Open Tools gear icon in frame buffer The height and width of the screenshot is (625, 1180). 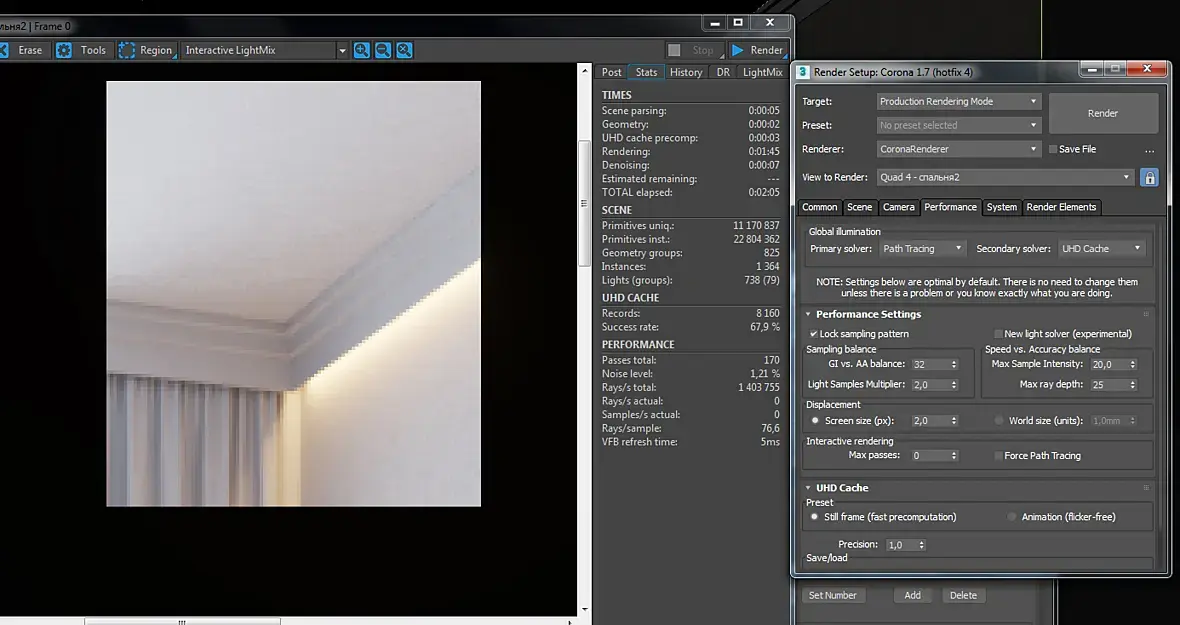click(x=64, y=50)
